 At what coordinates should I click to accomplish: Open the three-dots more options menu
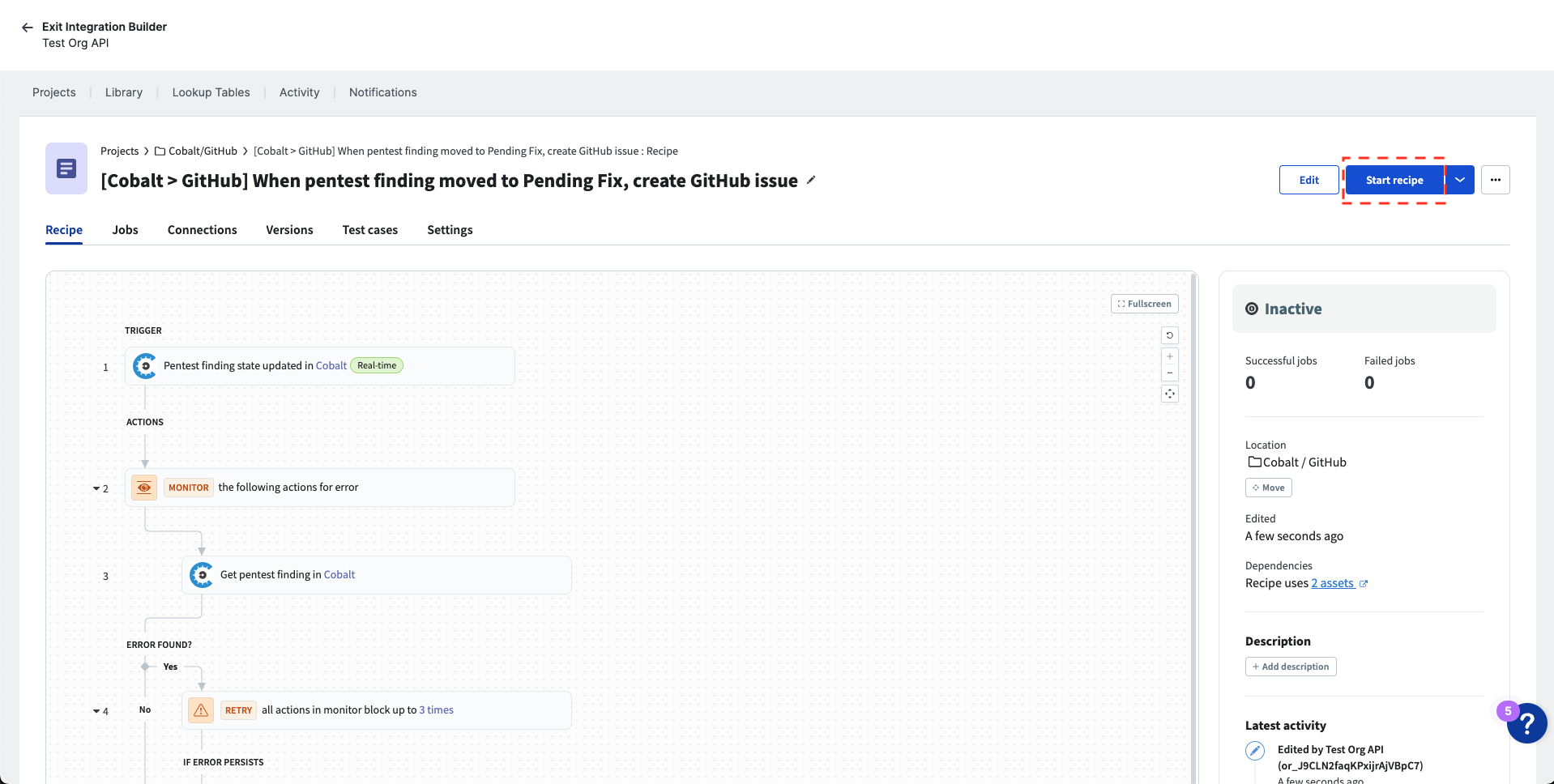click(1495, 180)
